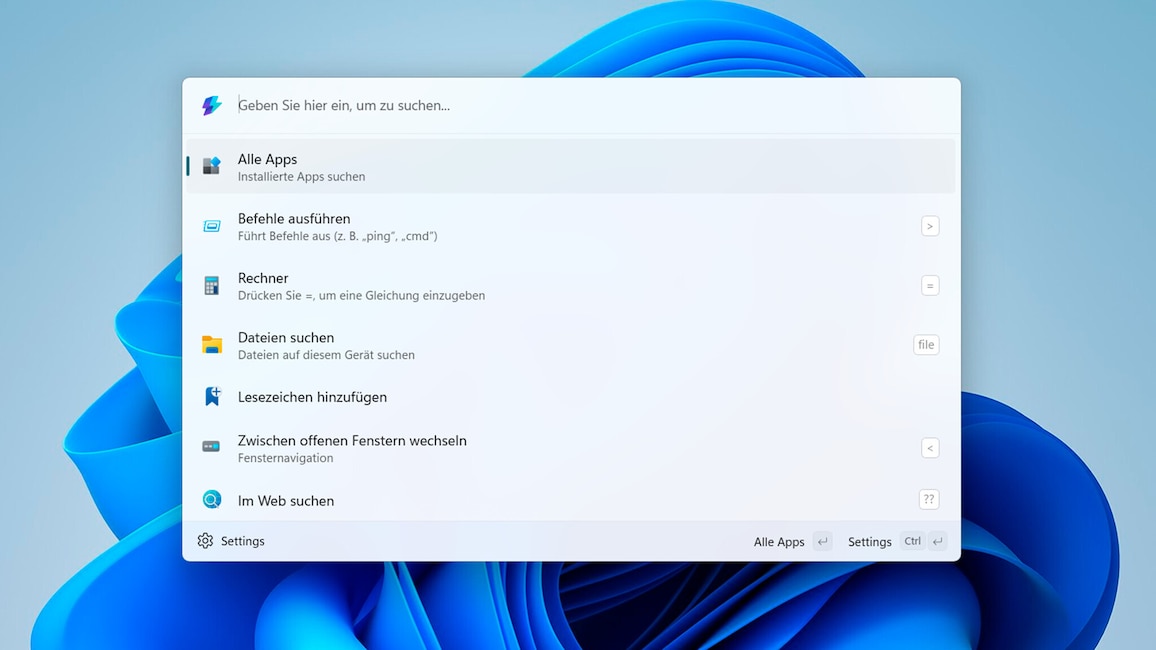This screenshot has width=1156, height=650.
Task: Click the window switcher icon
Action: click(x=211, y=447)
